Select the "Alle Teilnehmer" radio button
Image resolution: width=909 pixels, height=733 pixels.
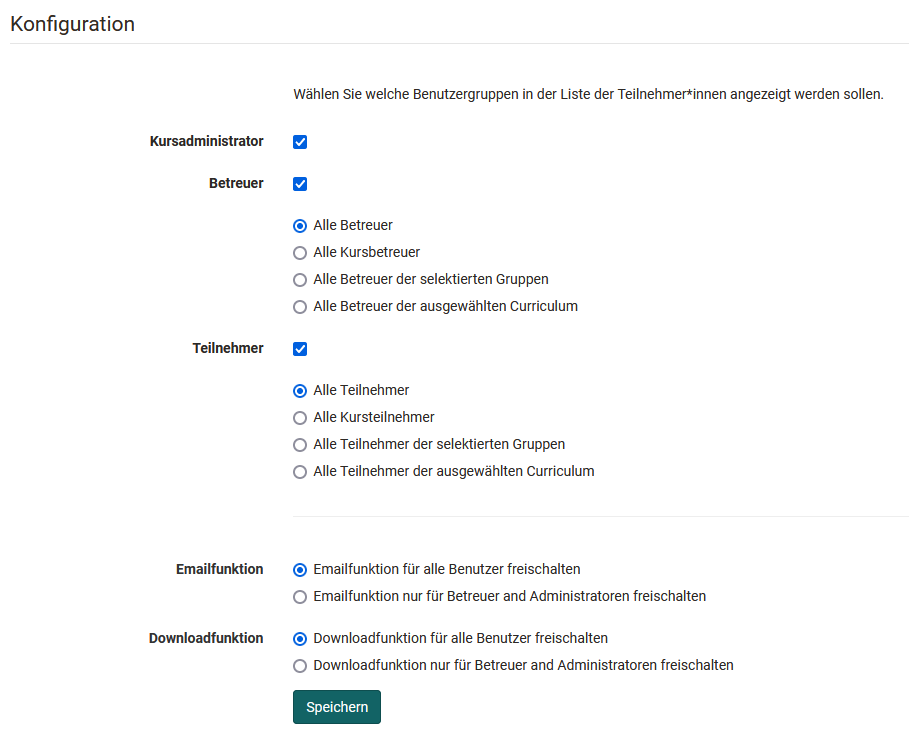point(300,390)
